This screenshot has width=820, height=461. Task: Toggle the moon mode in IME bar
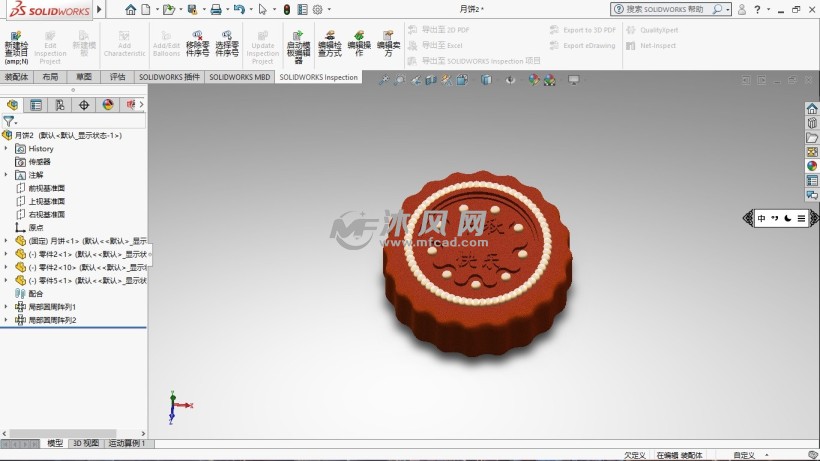pyautogui.click(x=788, y=218)
